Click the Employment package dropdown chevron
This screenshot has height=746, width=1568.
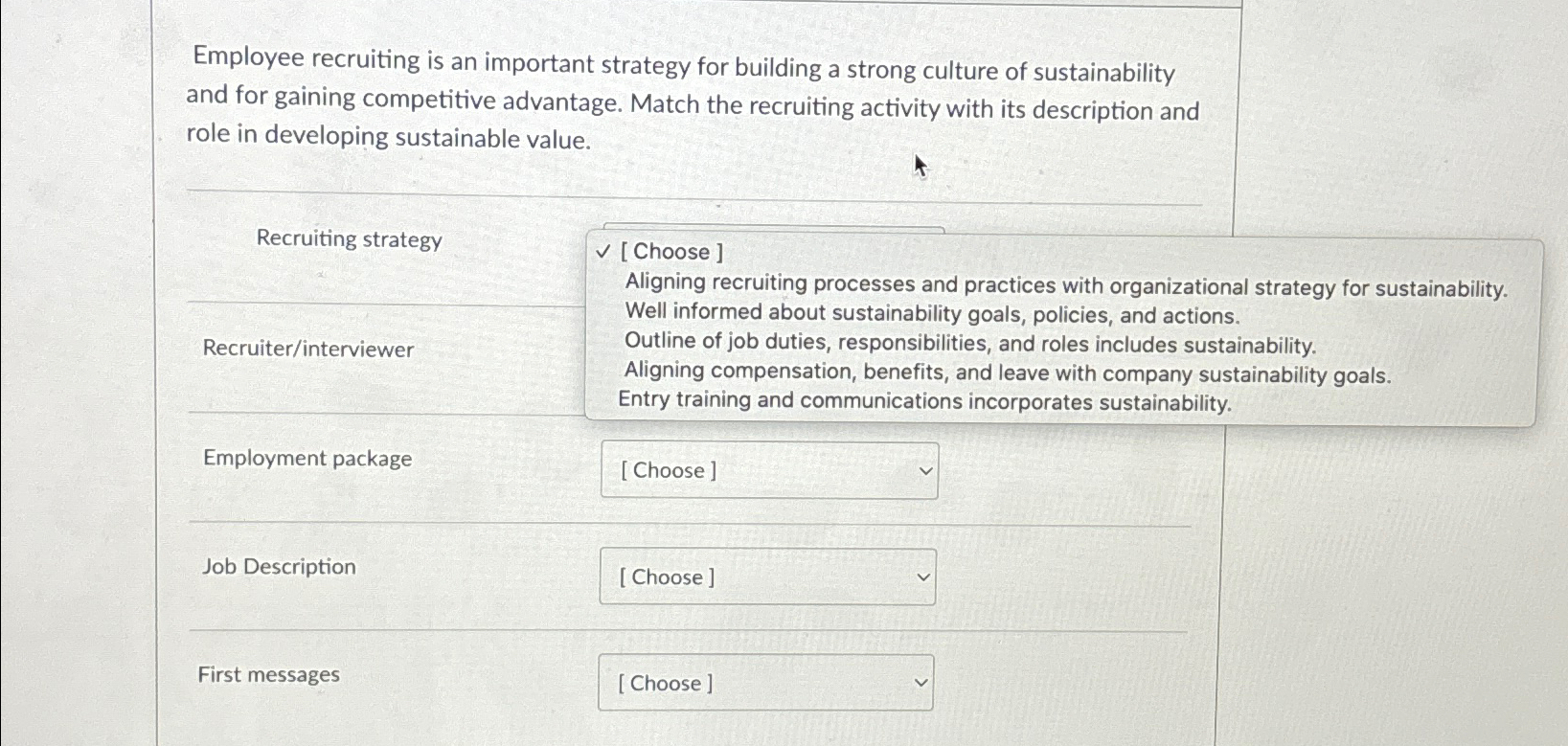tap(922, 469)
